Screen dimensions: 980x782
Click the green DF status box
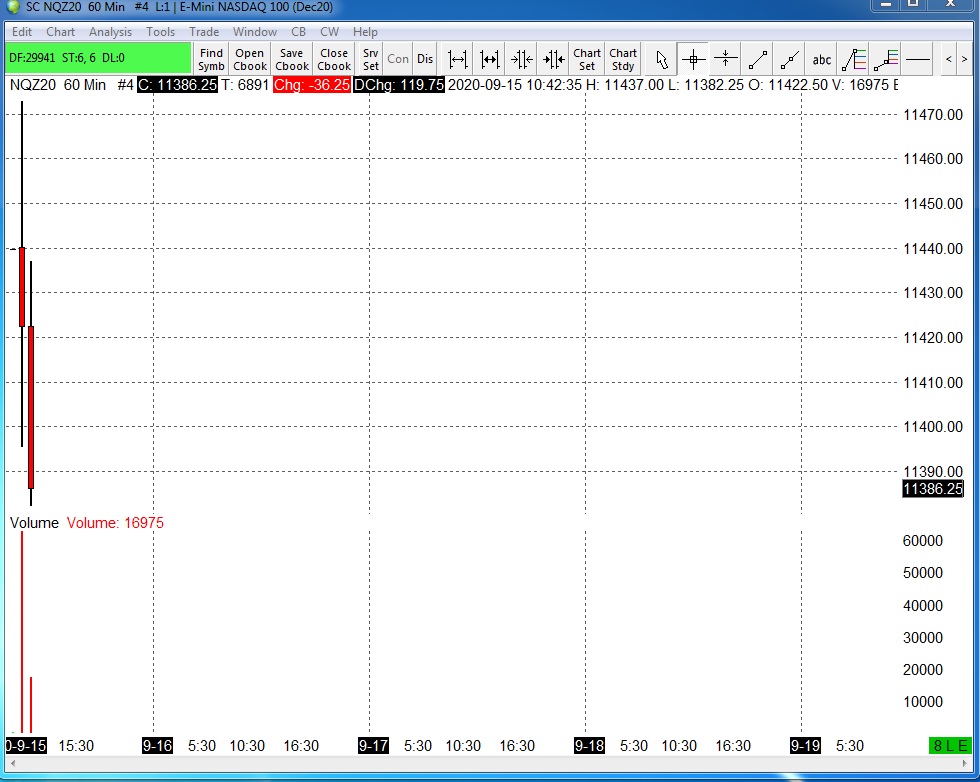[x=98, y=58]
